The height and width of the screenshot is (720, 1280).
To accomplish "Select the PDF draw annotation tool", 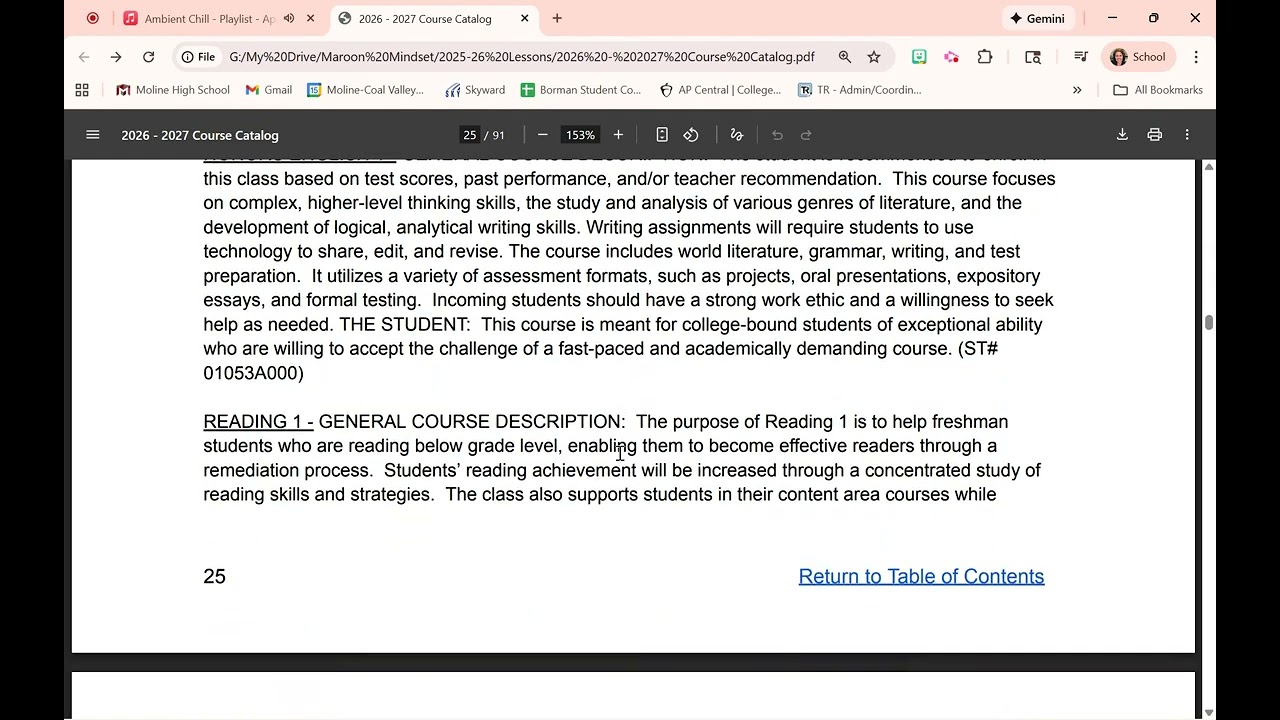I will click(737, 135).
